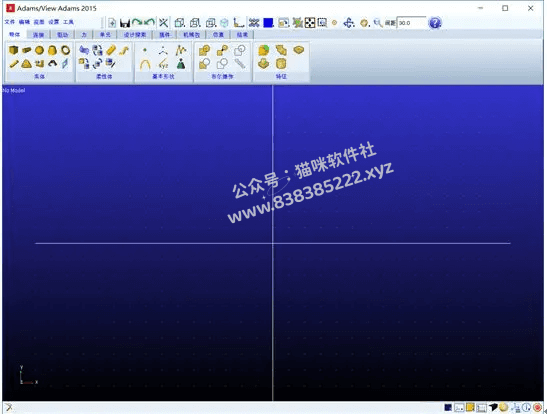
Task: Click Boolean Merge bodies icon
Action: pyautogui.click(x=222, y=51)
